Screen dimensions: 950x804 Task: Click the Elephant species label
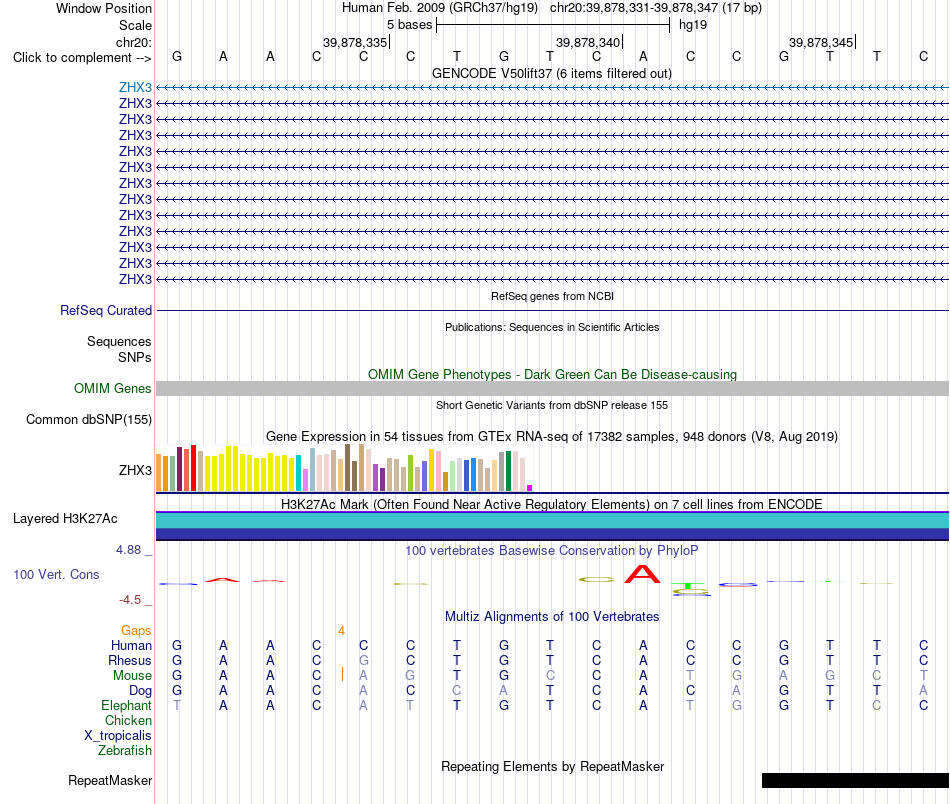coord(126,705)
